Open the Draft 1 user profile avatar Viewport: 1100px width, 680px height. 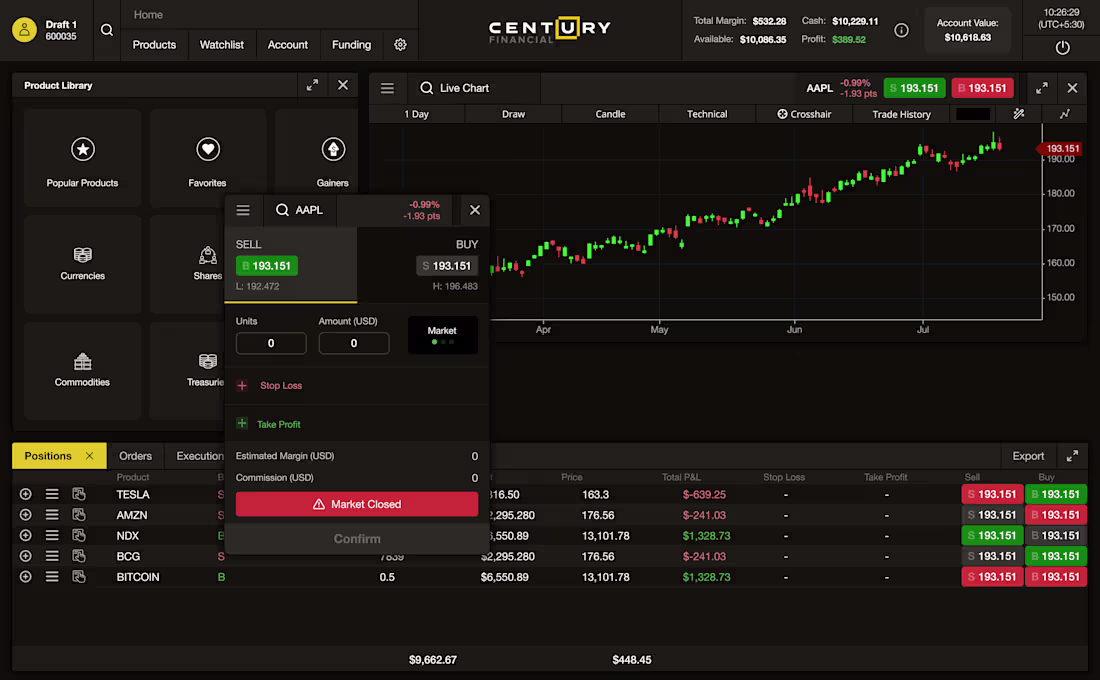coord(24,29)
